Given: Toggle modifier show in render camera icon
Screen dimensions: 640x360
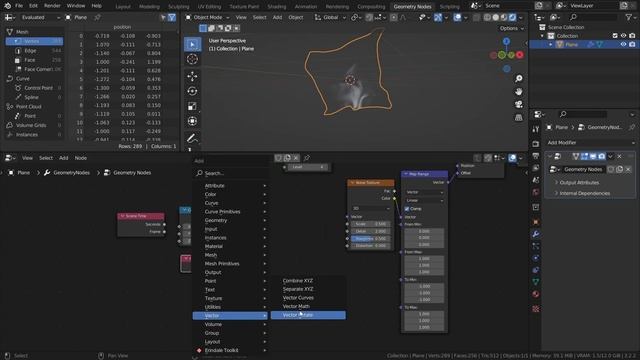Looking at the screenshot, I should tap(602, 156).
